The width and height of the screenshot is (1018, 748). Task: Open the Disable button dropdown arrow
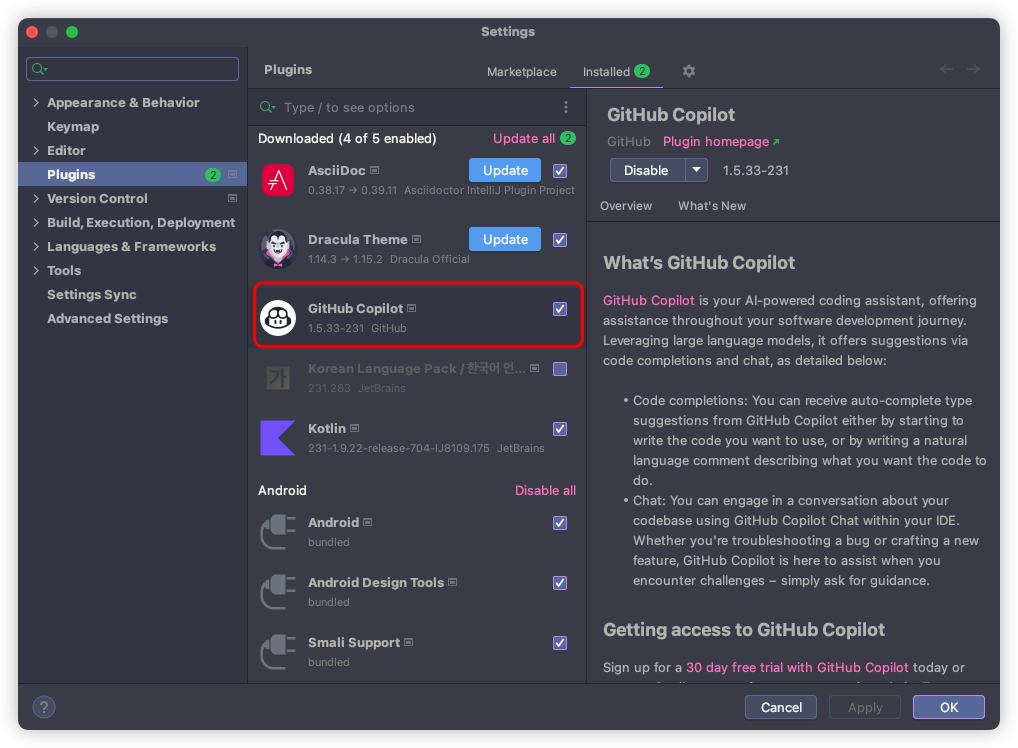(697, 170)
